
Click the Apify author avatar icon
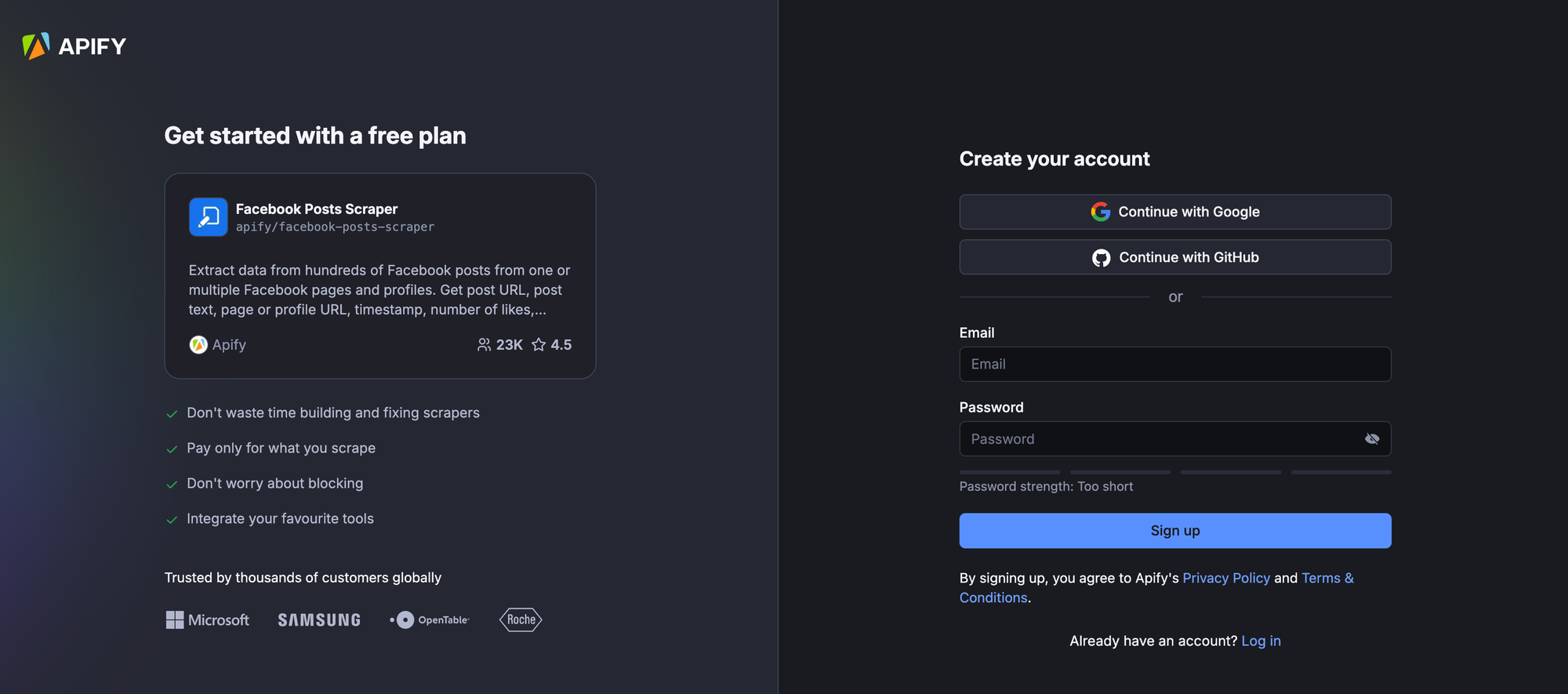pos(198,345)
